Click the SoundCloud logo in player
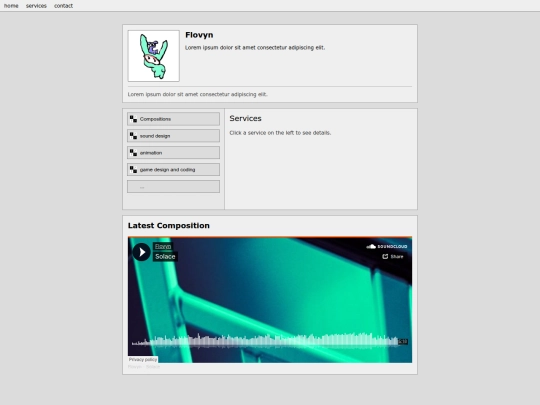Image resolution: width=540 pixels, height=405 pixels. click(x=386, y=246)
